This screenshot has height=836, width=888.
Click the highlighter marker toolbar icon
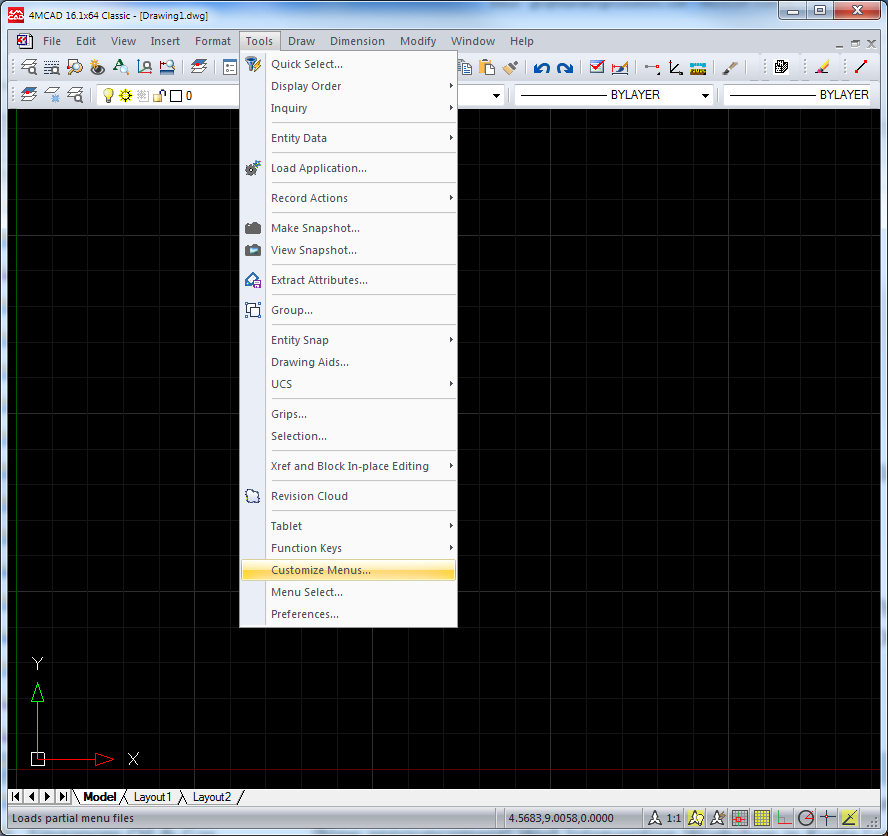pyautogui.click(x=822, y=67)
